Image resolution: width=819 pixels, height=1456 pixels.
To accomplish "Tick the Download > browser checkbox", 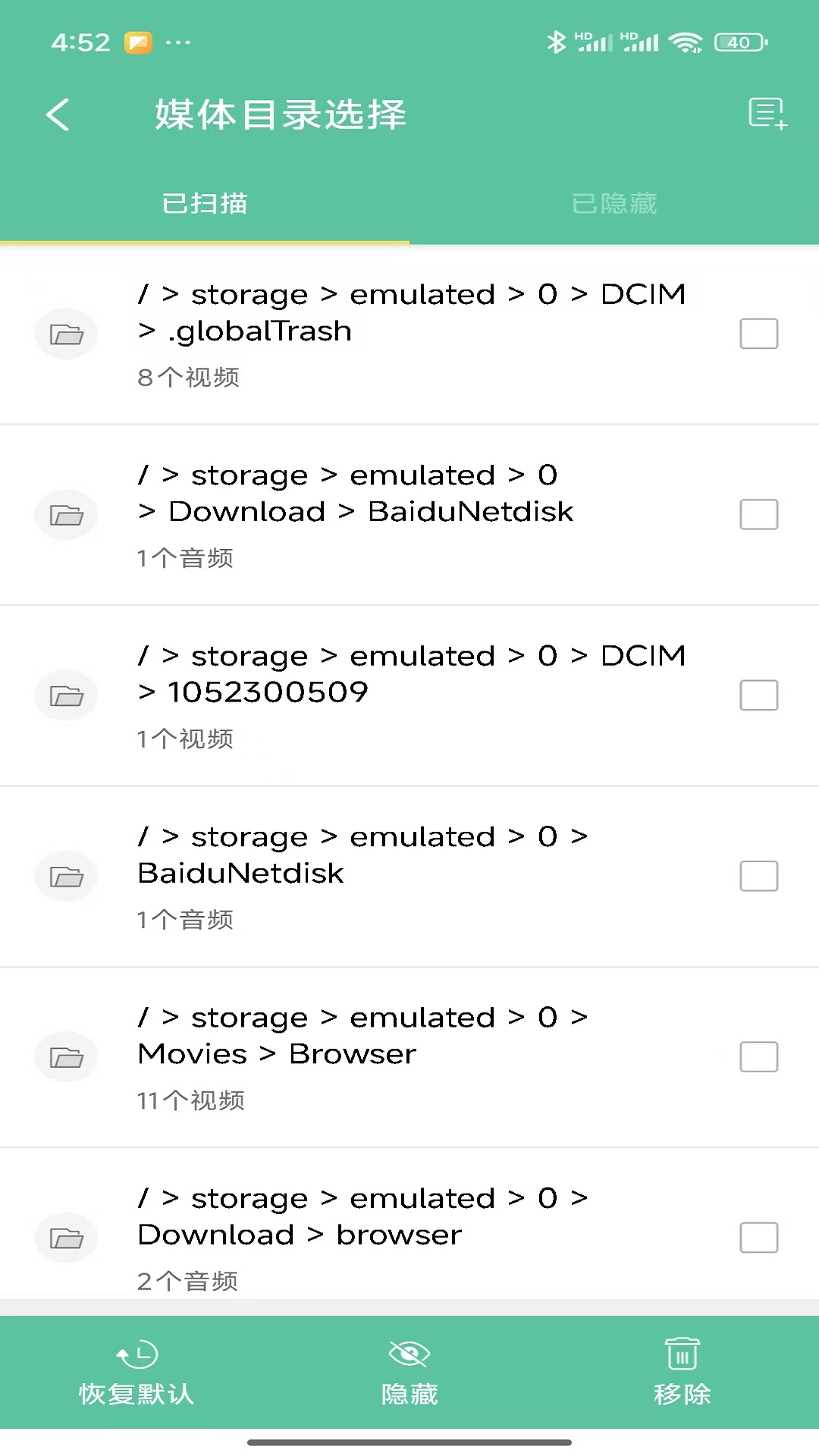I will coord(759,1238).
